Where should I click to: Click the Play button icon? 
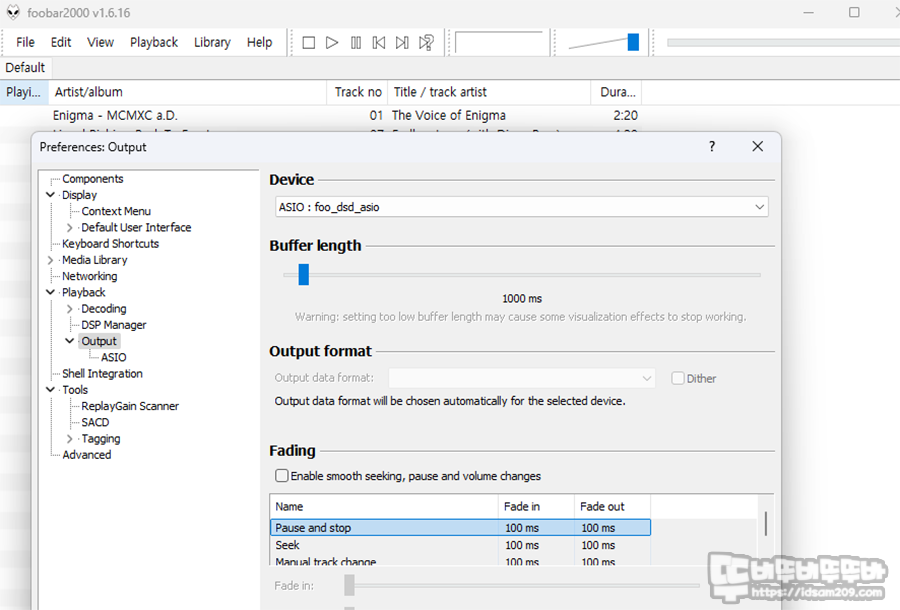click(x=332, y=42)
